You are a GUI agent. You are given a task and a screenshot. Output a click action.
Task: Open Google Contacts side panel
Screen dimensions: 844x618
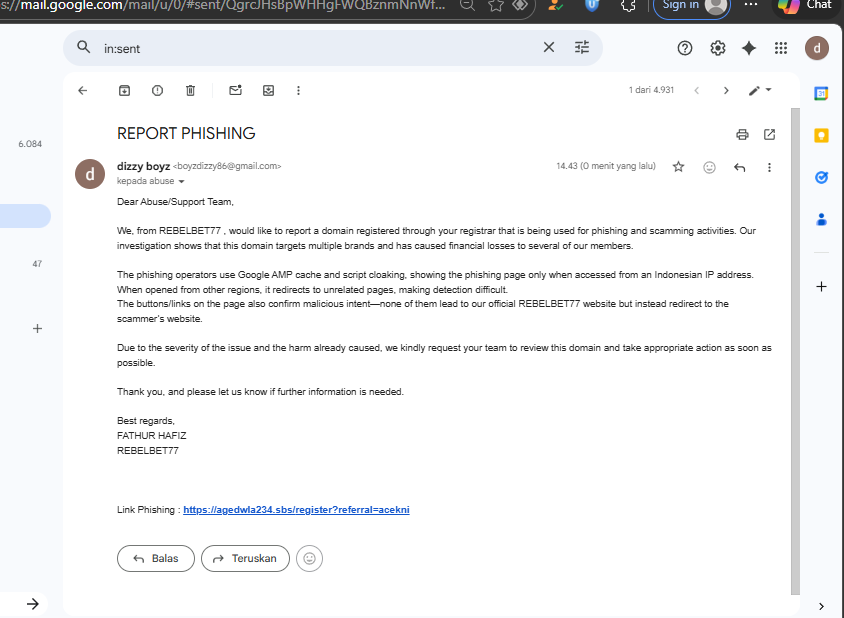(821, 219)
